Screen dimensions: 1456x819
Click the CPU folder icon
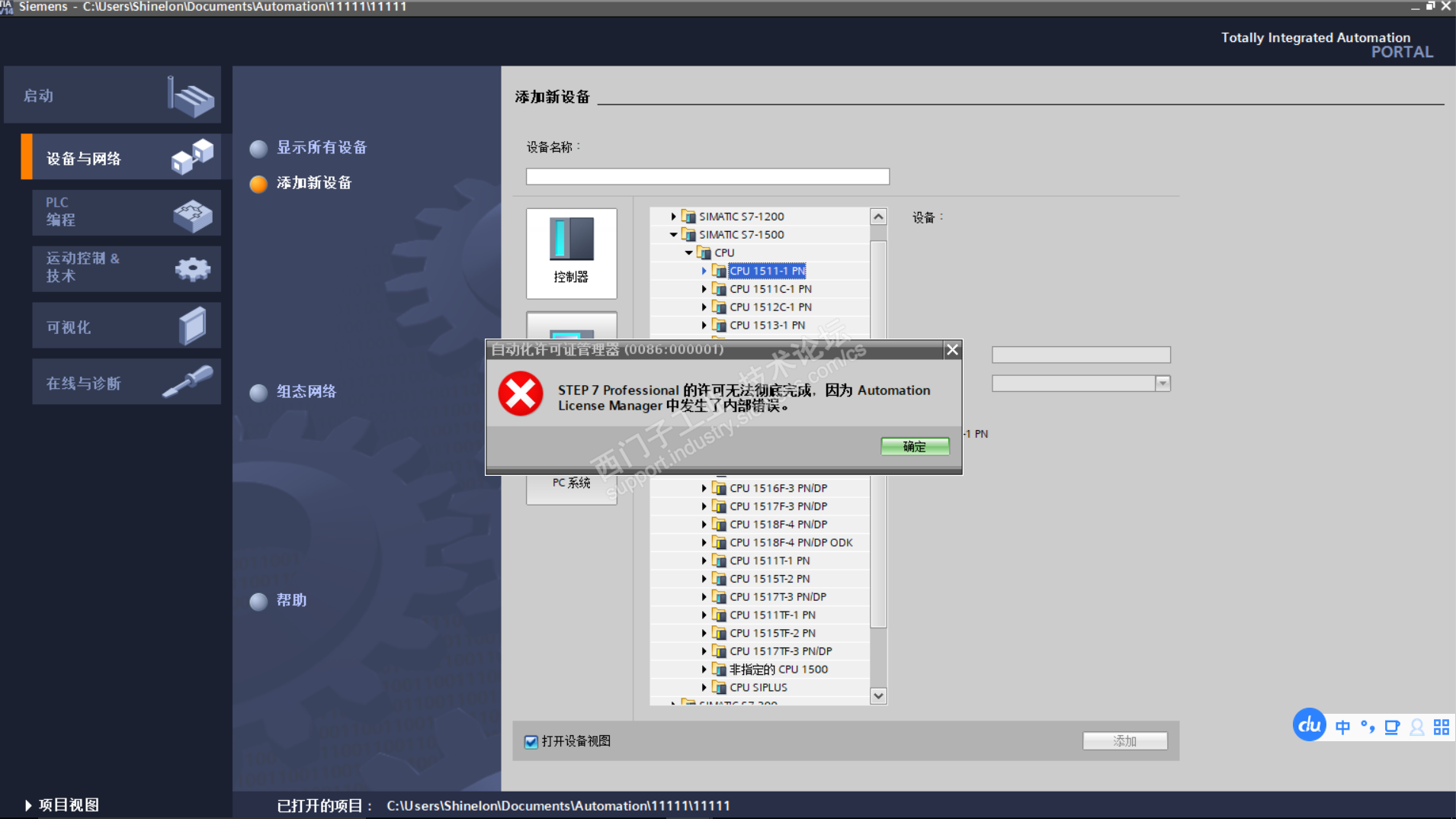[704, 252]
